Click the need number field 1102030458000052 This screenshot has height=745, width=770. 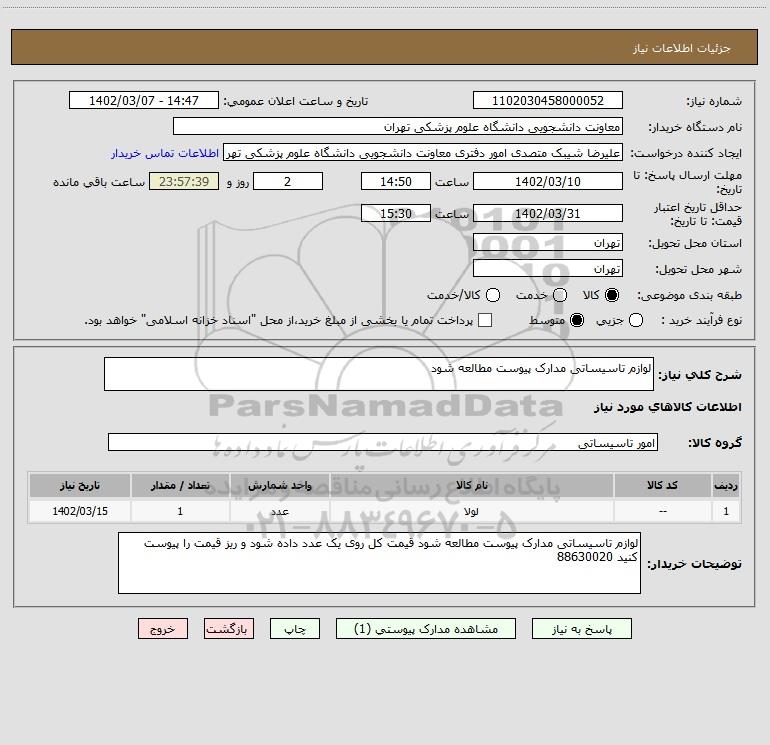click(x=548, y=100)
